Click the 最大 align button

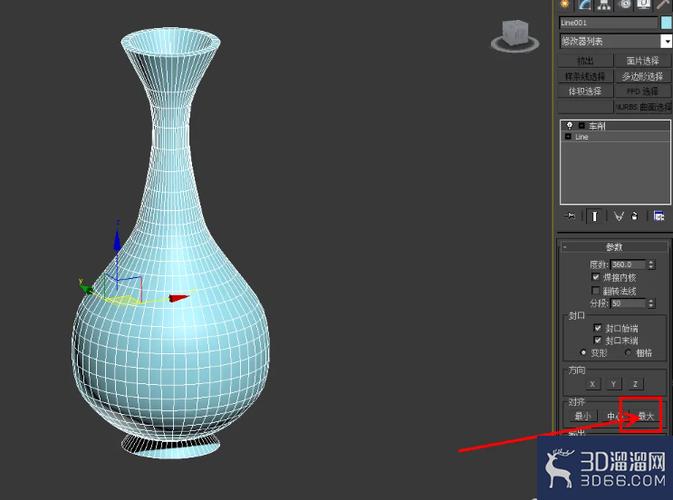(x=646, y=415)
